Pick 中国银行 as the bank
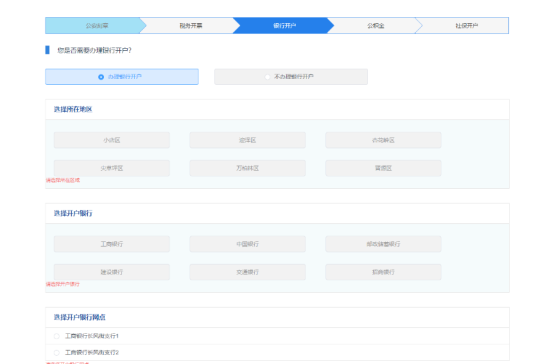The height and width of the screenshot is (364, 554). coord(247,244)
